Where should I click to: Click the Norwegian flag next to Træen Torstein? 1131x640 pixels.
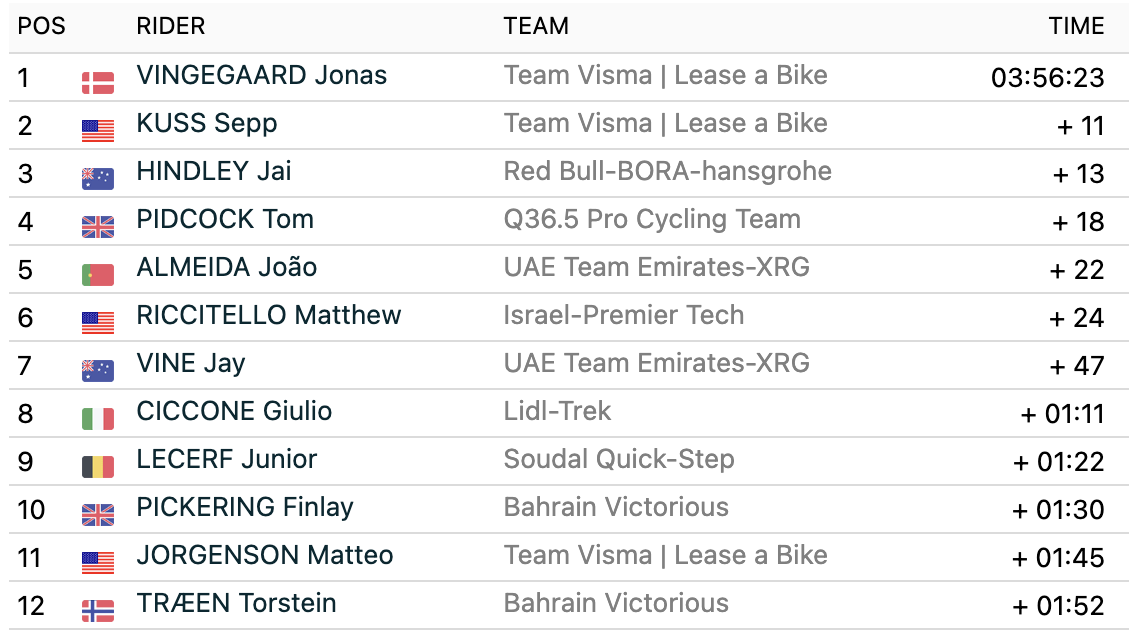point(97,610)
